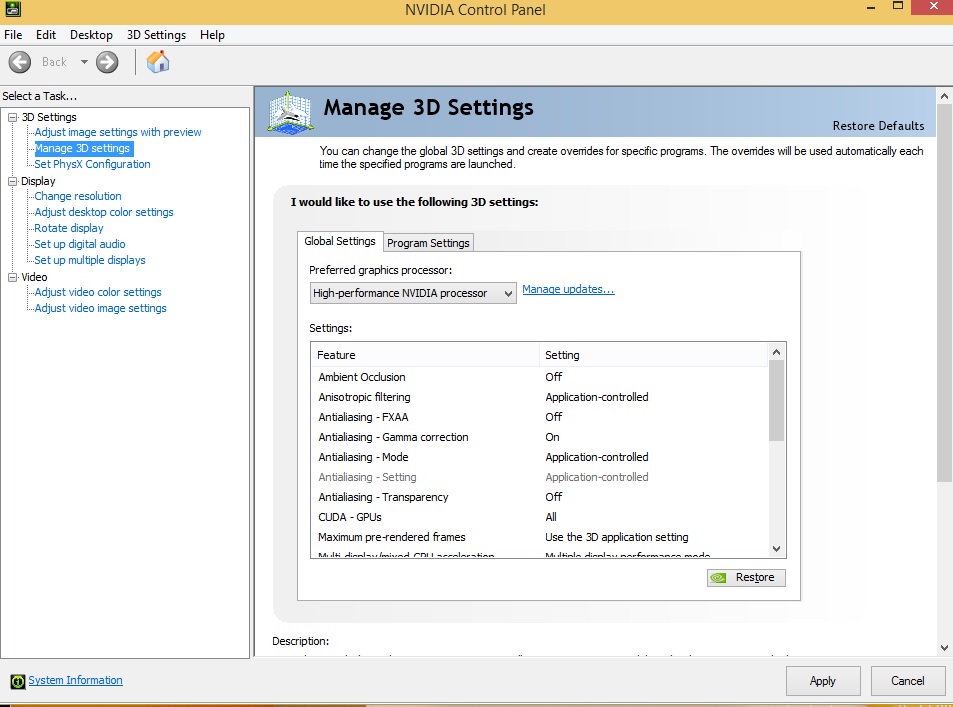Open the Help menu
This screenshot has height=707, width=953.
coord(212,35)
